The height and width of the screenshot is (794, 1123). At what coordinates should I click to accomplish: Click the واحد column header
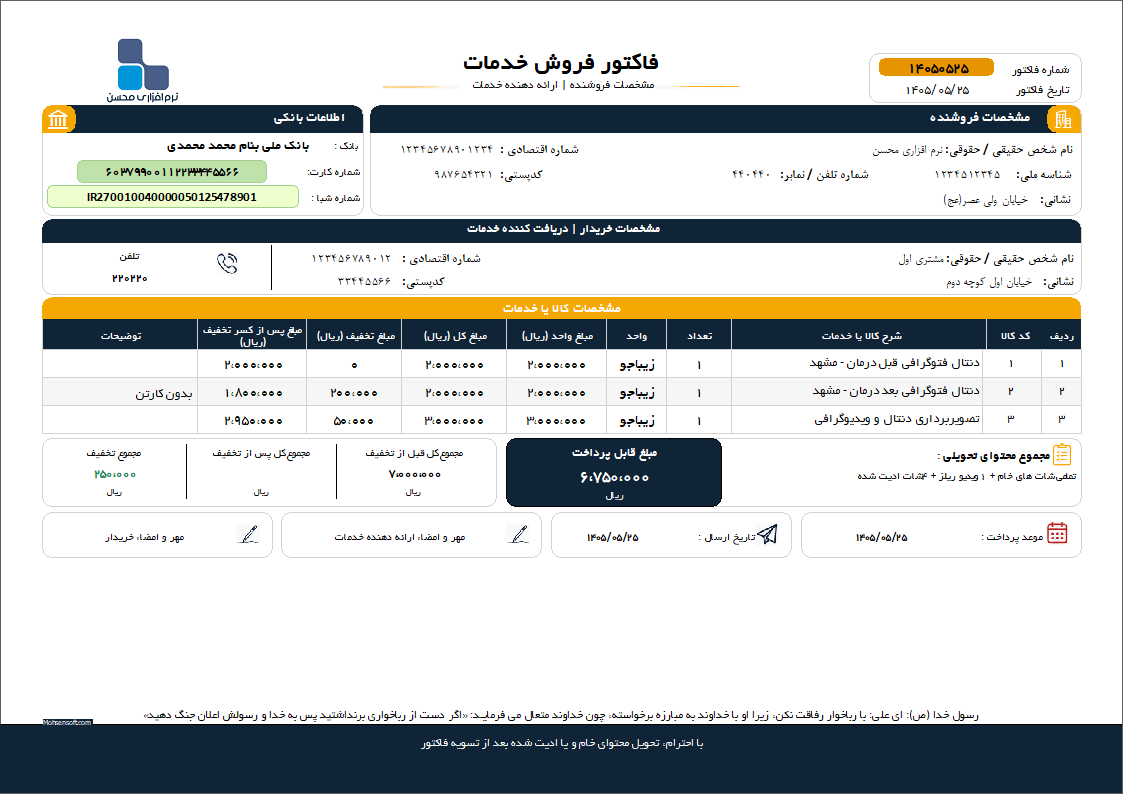(x=636, y=336)
